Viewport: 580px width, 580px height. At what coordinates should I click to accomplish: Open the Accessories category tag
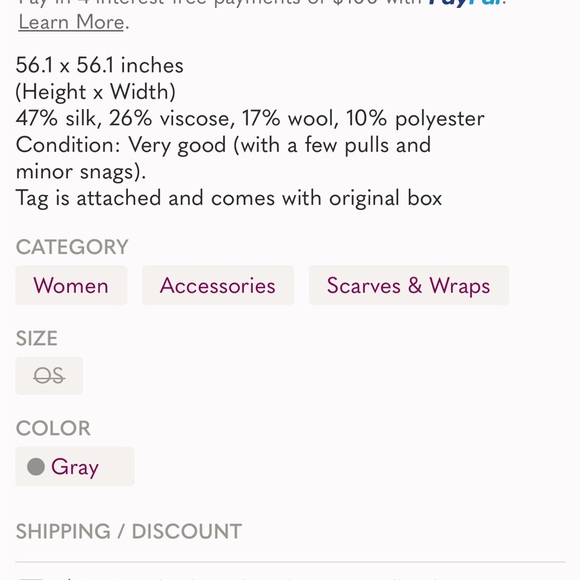coord(218,286)
